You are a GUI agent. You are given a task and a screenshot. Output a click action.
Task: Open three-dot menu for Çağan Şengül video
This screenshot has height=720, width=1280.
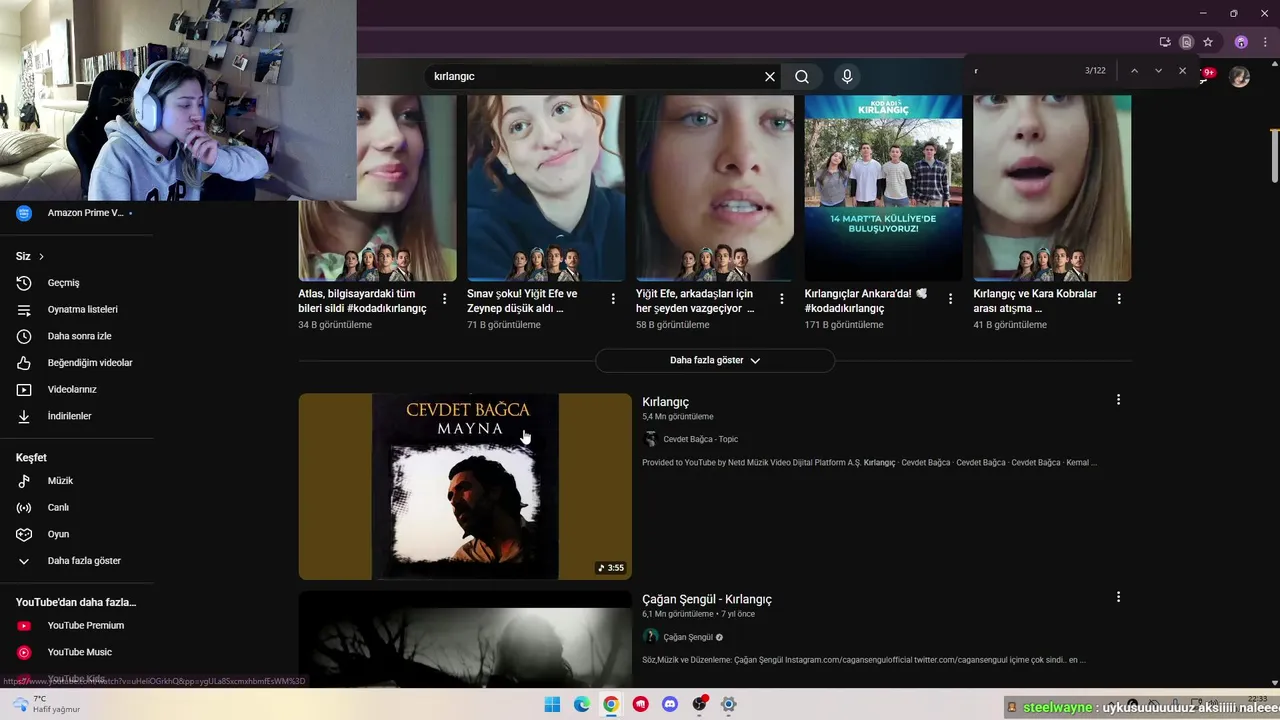click(x=1118, y=597)
